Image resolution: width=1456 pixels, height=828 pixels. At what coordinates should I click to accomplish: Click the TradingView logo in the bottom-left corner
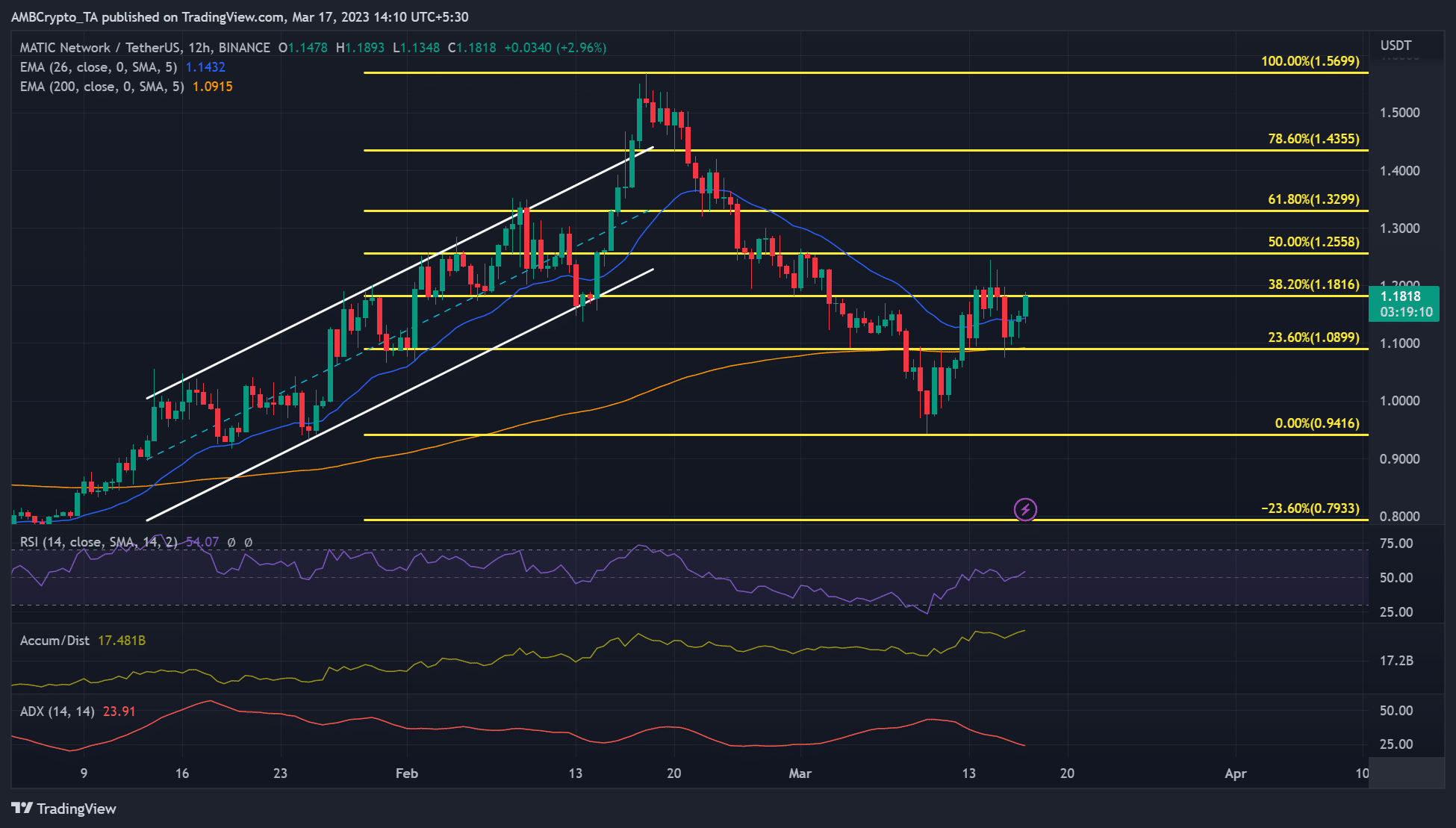point(63,809)
